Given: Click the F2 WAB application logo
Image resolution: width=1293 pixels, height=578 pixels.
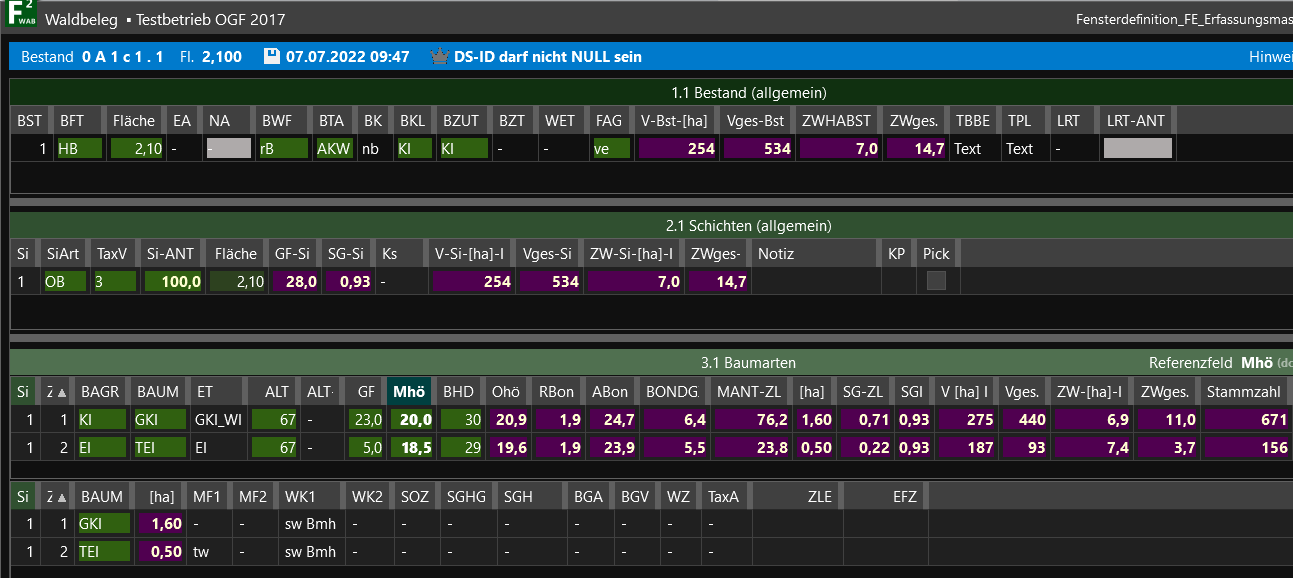Looking at the screenshot, I should click(21, 18).
